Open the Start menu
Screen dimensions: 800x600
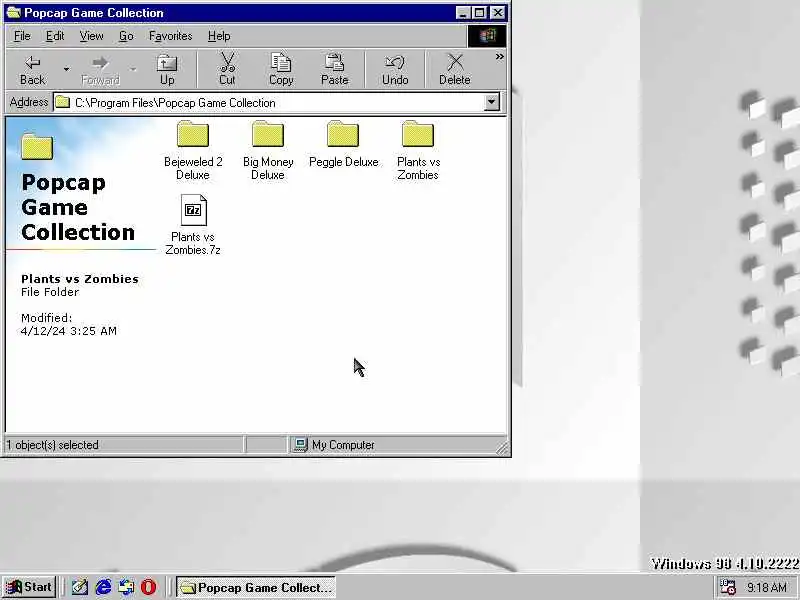pyautogui.click(x=29, y=587)
